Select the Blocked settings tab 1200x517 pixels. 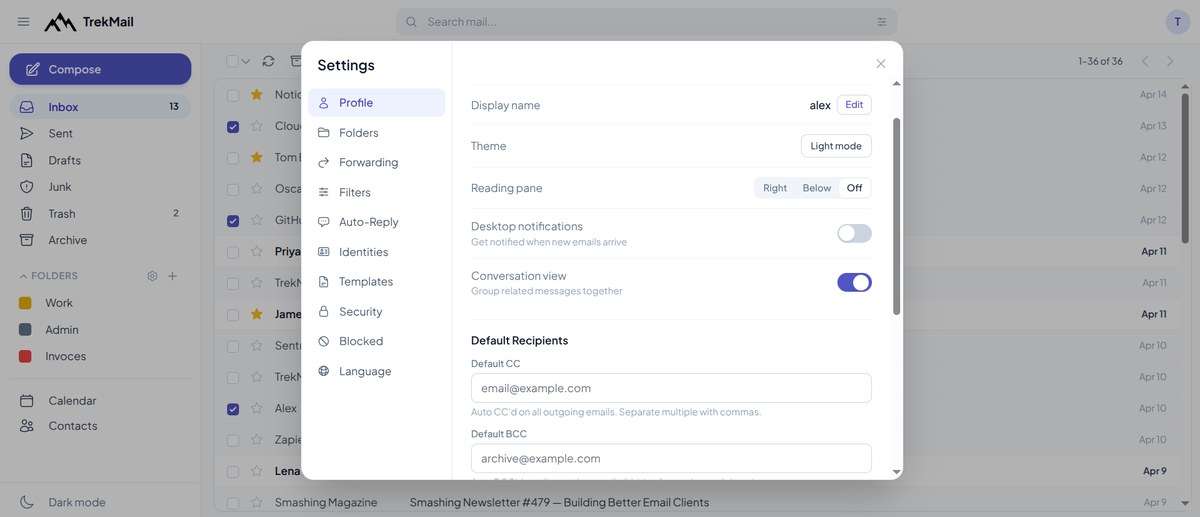coord(377,341)
